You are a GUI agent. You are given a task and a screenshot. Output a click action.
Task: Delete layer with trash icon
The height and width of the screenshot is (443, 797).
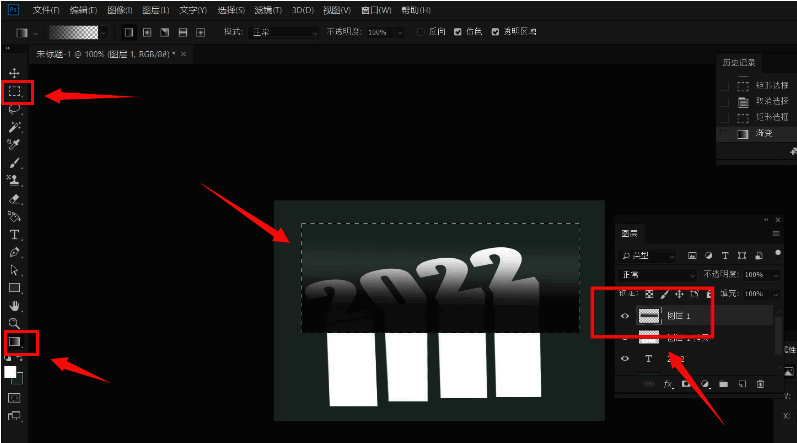click(x=760, y=384)
